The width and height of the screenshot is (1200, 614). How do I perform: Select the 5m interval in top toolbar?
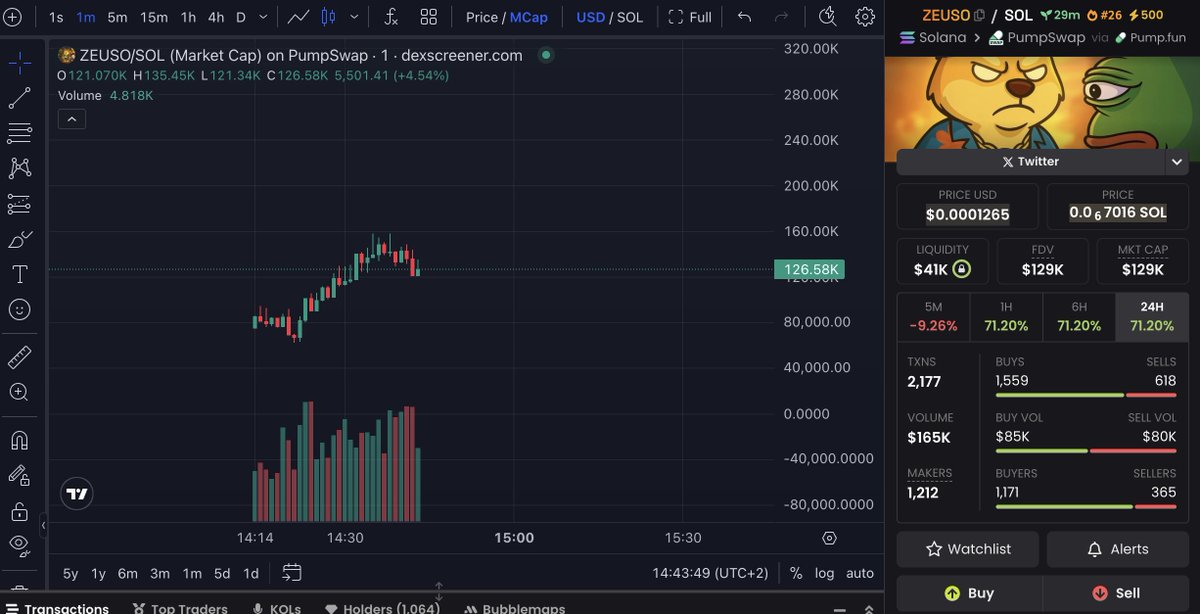[117, 17]
